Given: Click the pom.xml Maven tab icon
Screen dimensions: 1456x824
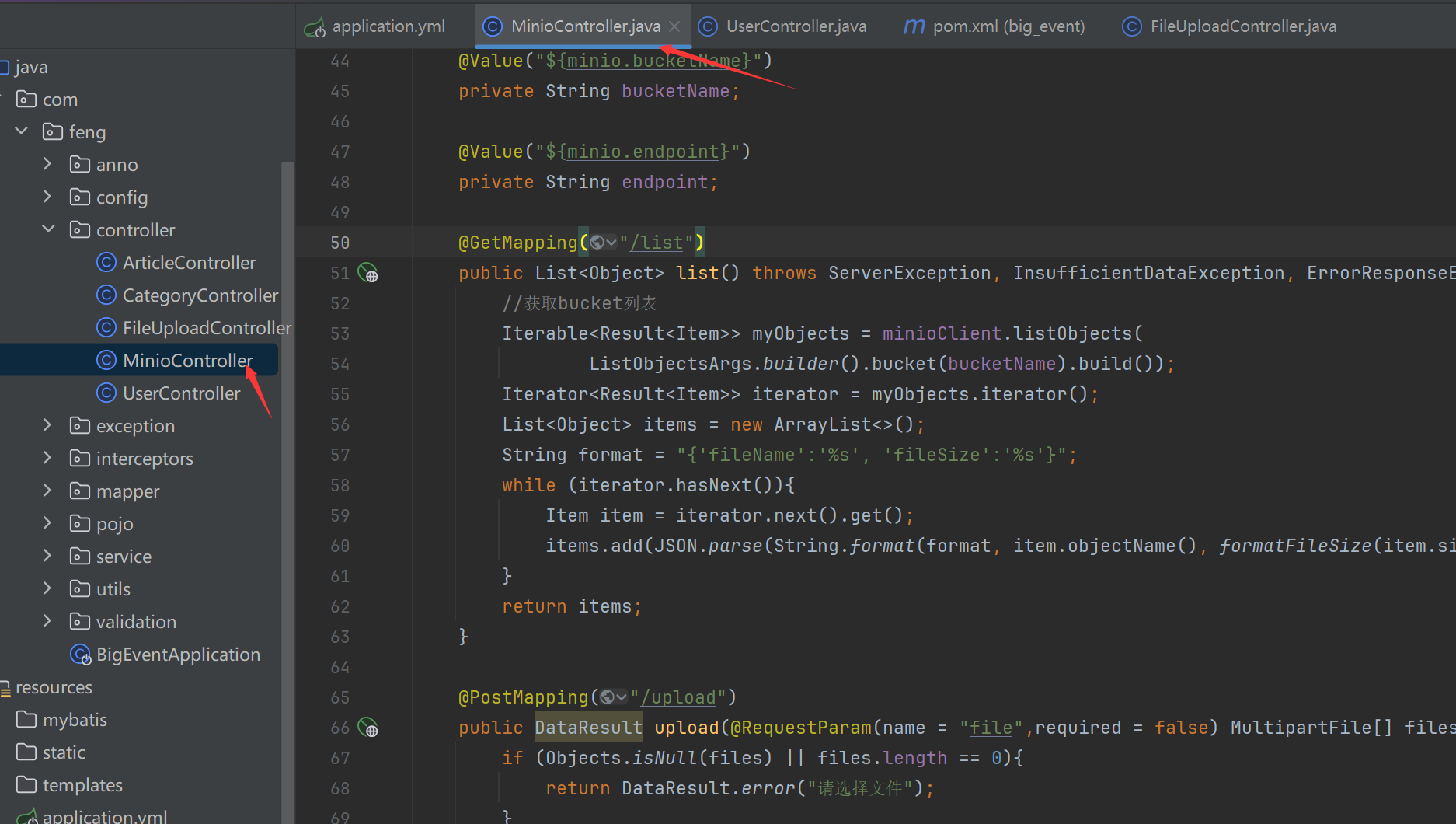Looking at the screenshot, I should [914, 27].
